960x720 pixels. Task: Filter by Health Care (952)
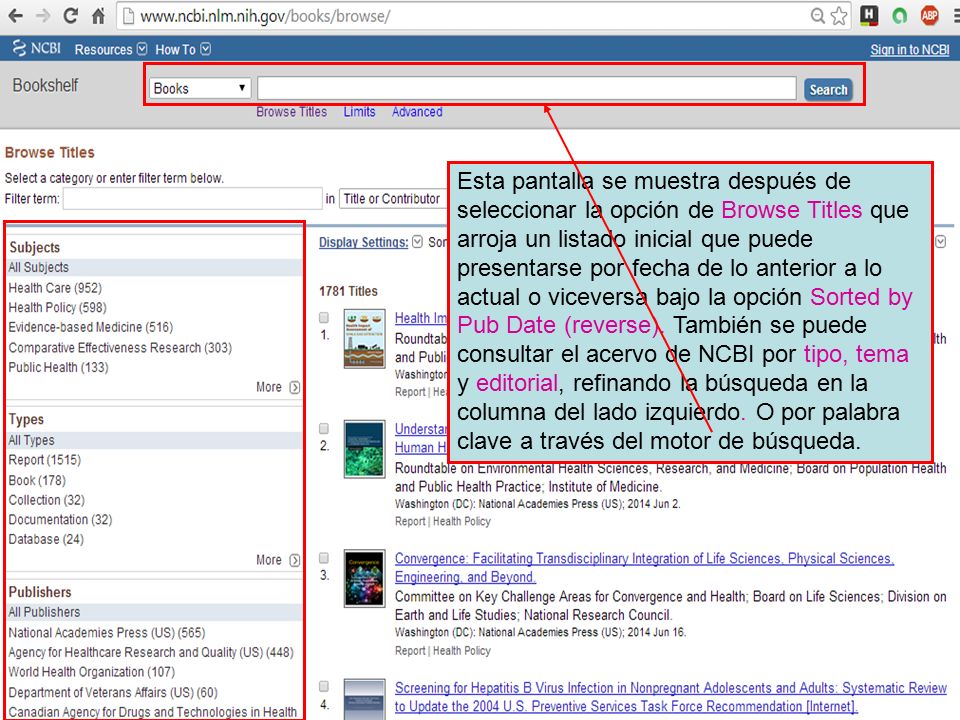[55, 288]
